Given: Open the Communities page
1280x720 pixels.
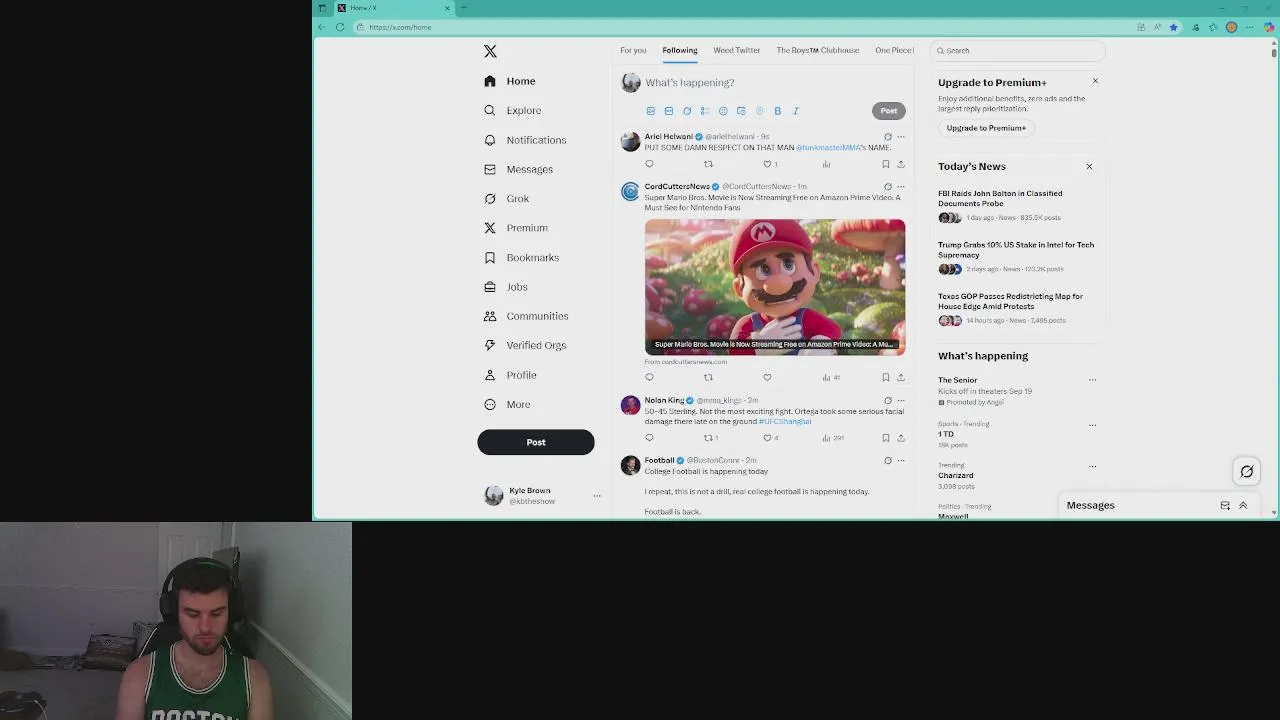Looking at the screenshot, I should coord(526,316).
